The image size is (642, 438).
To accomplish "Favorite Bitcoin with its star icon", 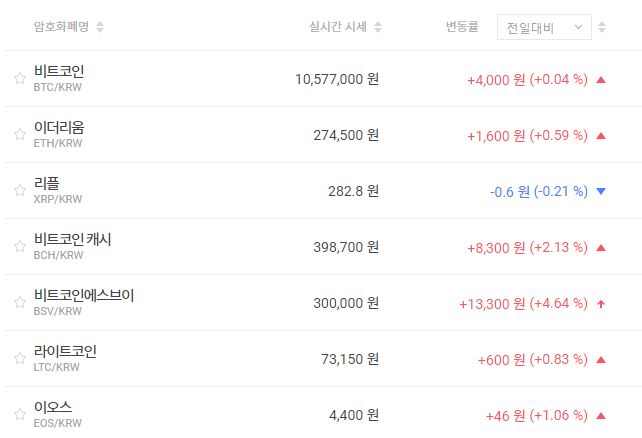I will (19, 79).
